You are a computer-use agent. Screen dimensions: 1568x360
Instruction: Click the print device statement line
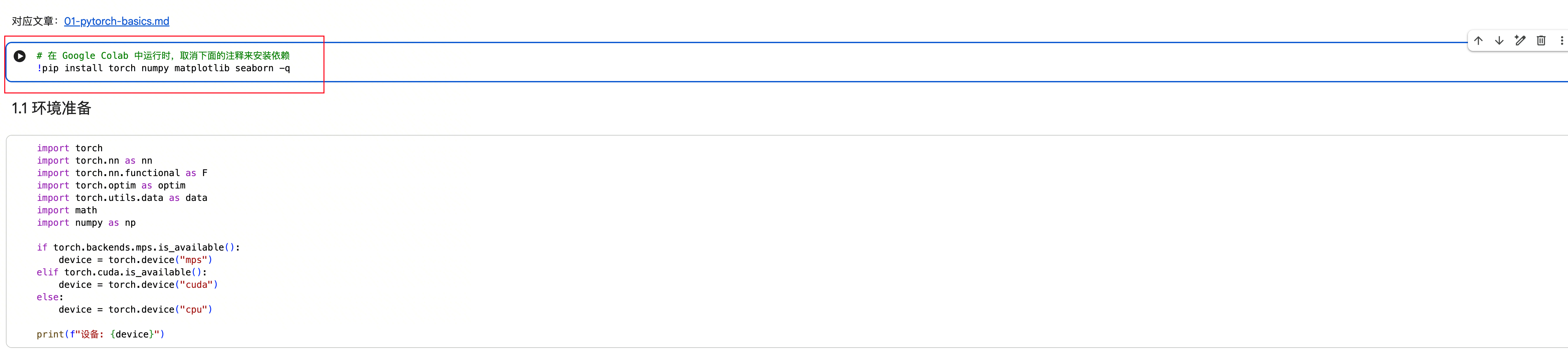pyautogui.click(x=100, y=335)
